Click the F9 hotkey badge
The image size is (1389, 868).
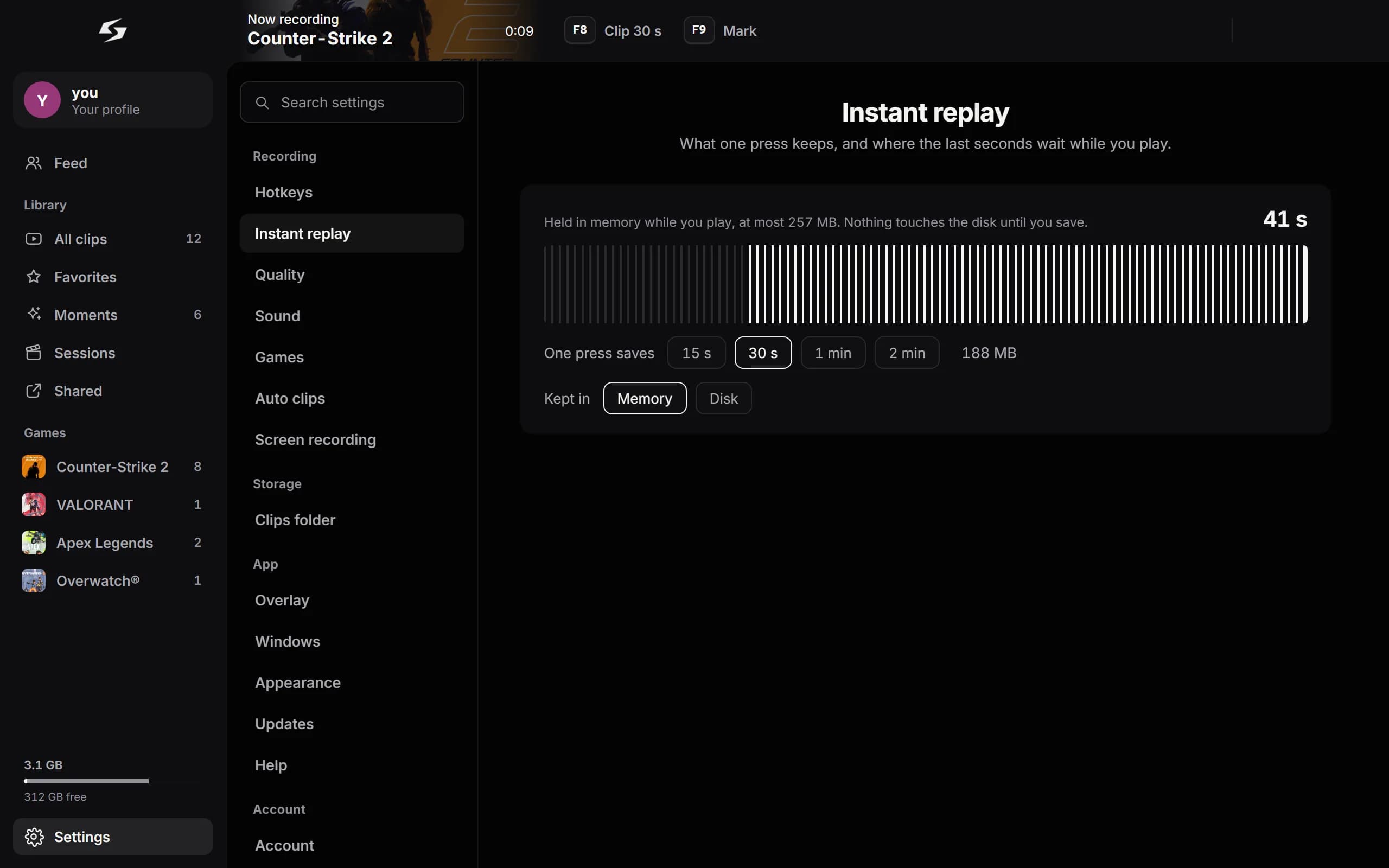(x=698, y=30)
